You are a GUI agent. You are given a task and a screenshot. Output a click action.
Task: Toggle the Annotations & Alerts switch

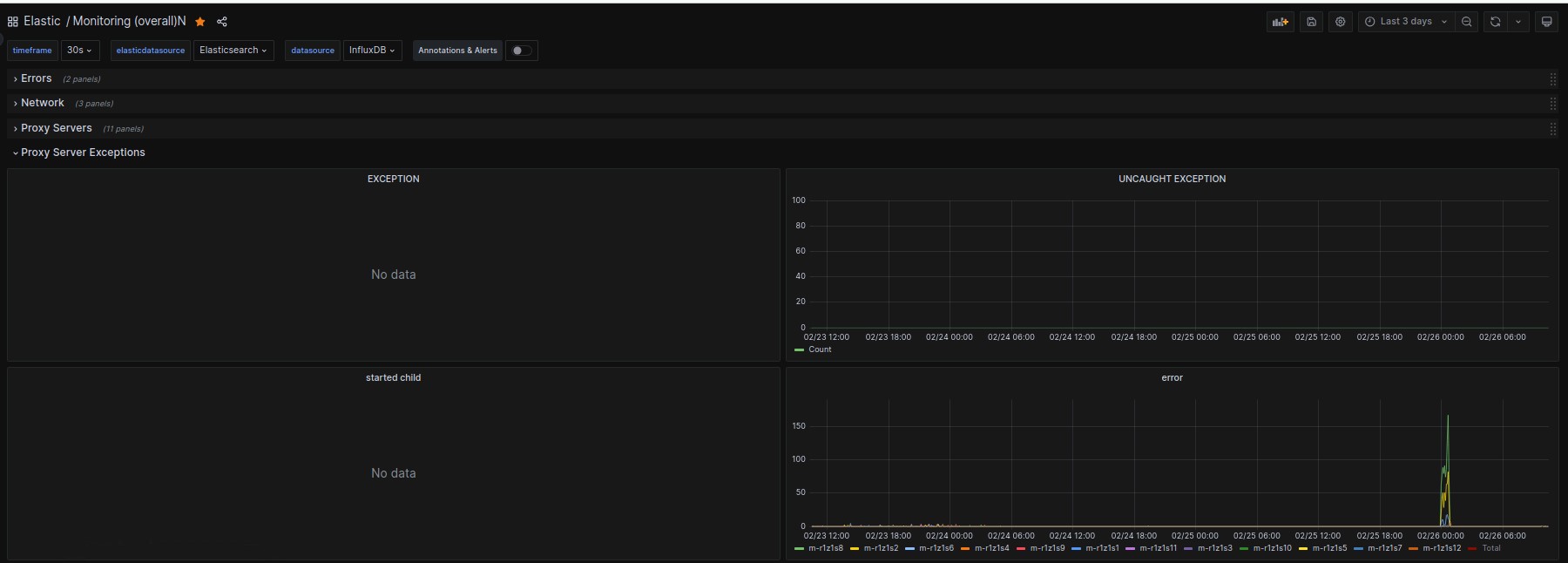click(521, 51)
